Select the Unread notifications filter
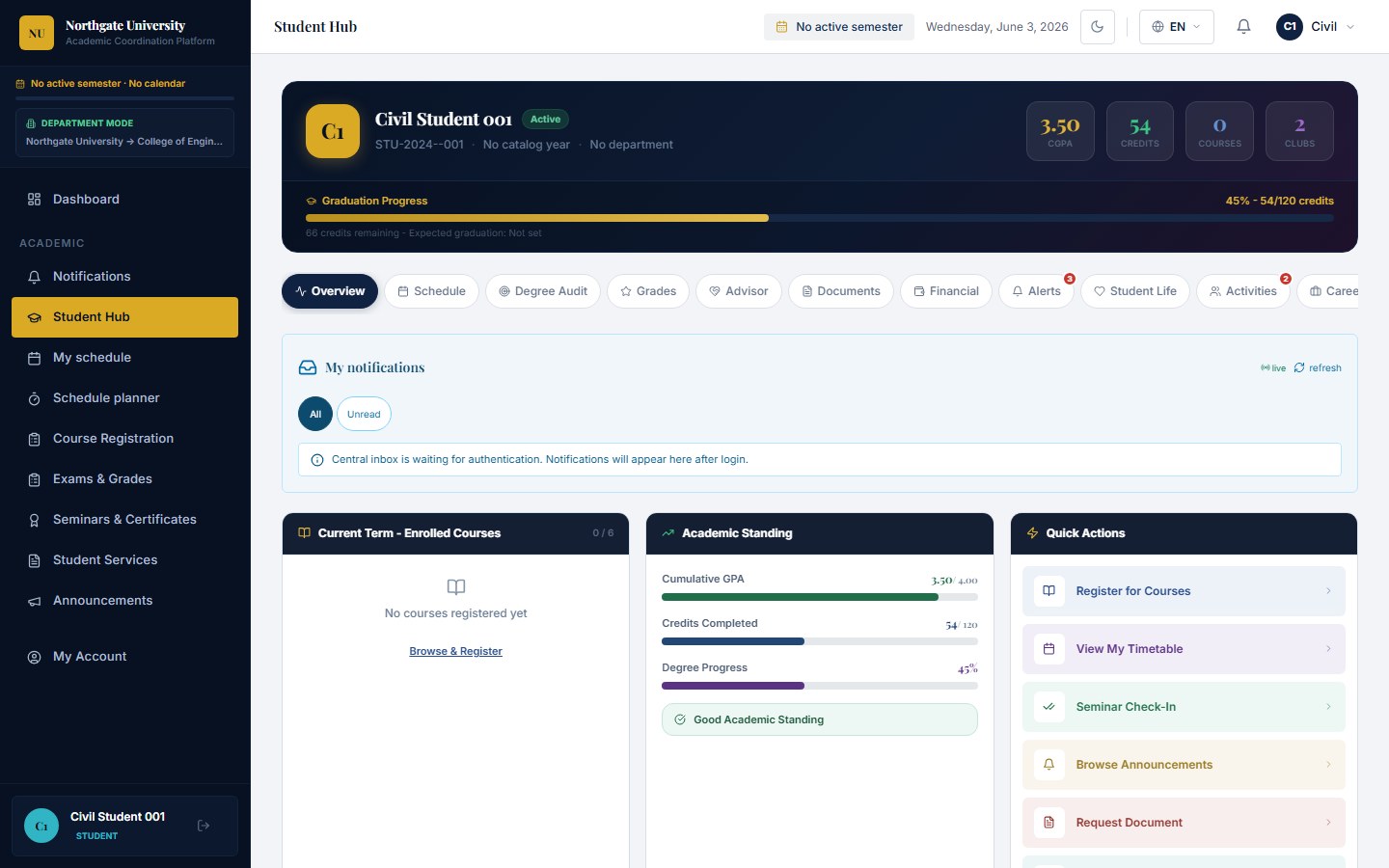1389x868 pixels. pyautogui.click(x=364, y=414)
